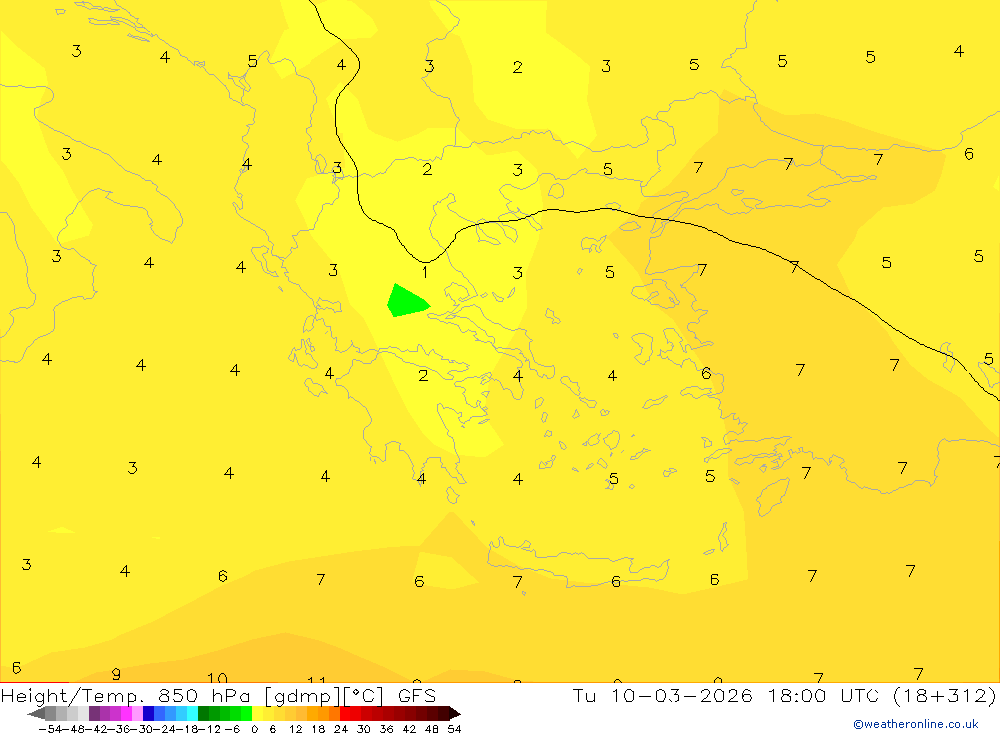Click the temperature value '1' on map
This screenshot has height=733, width=1000.
click(425, 272)
